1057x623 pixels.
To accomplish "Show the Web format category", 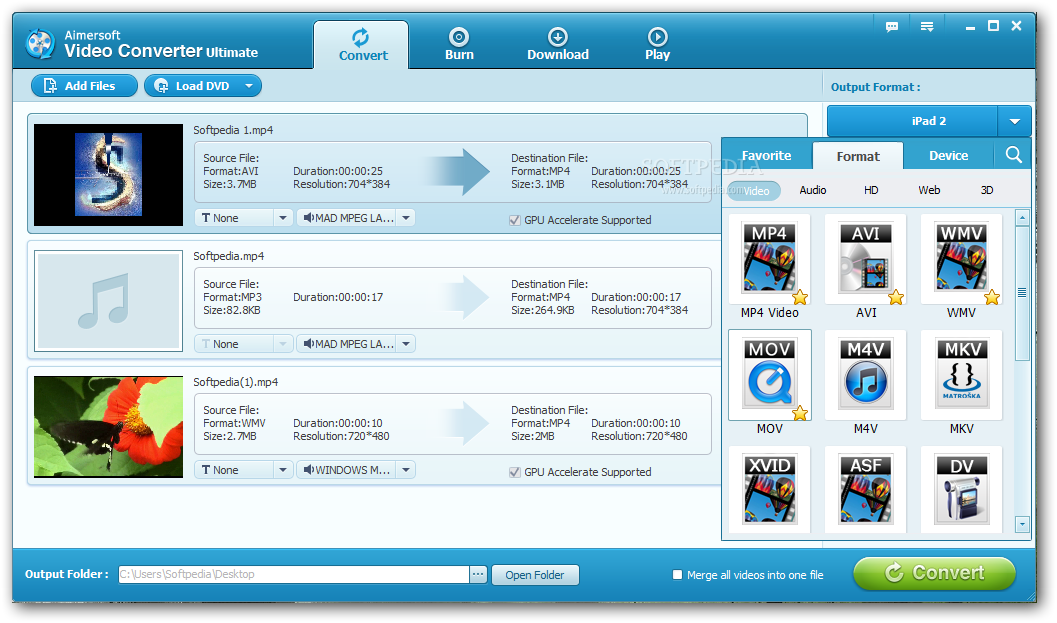I will 929,190.
